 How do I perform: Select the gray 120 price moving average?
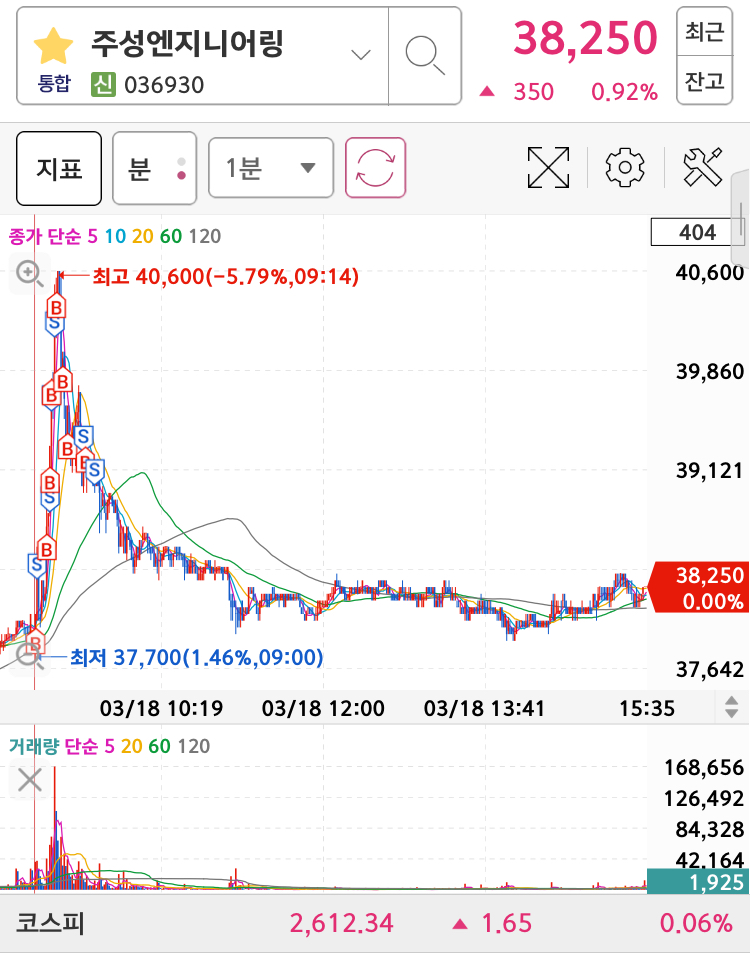click(x=205, y=236)
